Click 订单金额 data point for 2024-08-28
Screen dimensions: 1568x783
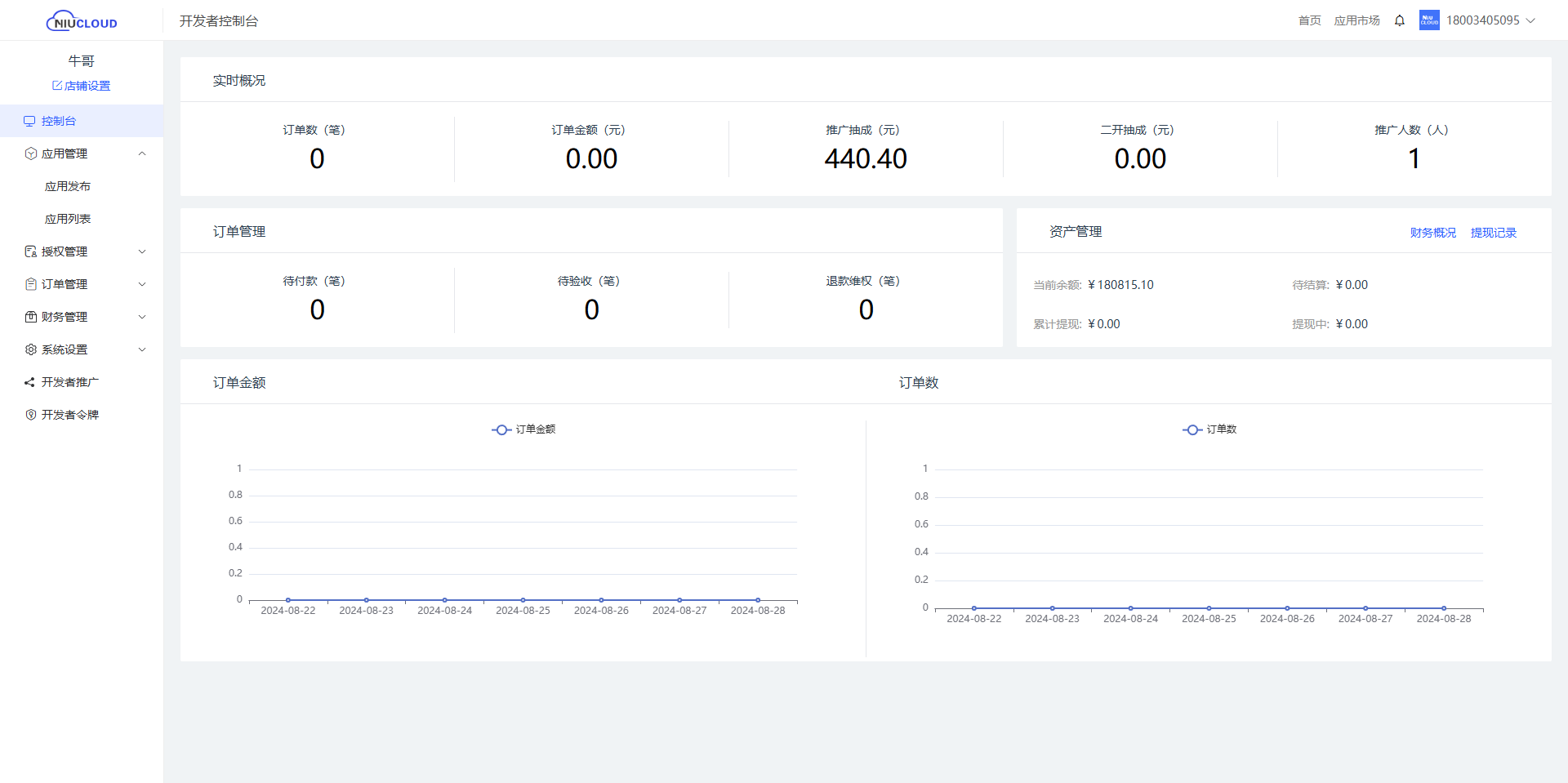(x=758, y=600)
